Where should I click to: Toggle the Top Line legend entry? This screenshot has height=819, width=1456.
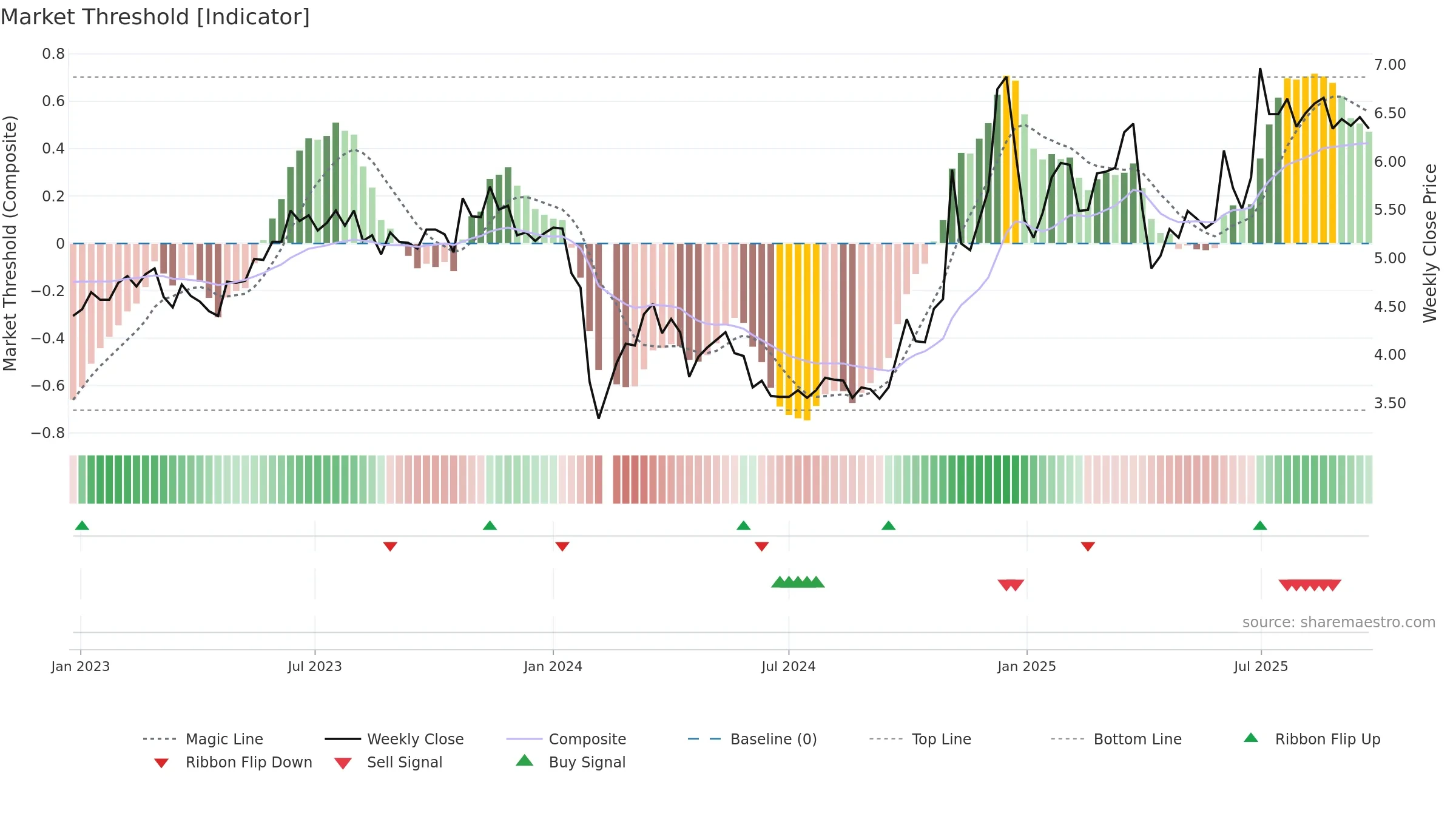tap(920, 739)
